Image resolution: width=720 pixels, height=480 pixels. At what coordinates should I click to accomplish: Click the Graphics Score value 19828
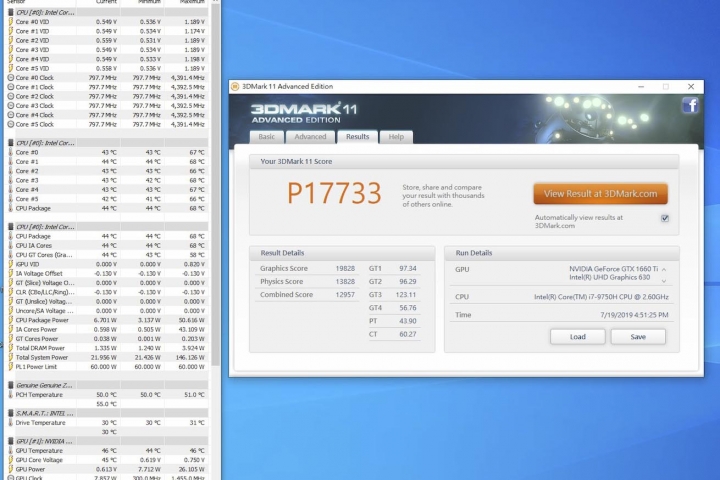[345, 268]
